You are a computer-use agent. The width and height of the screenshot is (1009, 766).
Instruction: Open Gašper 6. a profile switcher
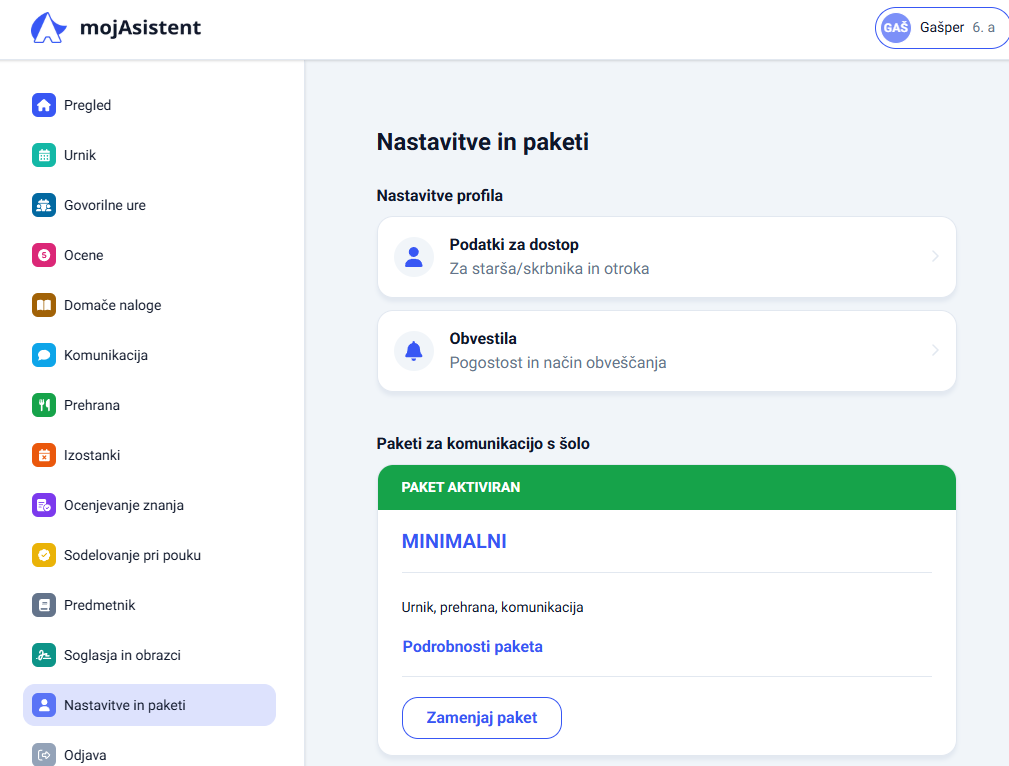[942, 28]
